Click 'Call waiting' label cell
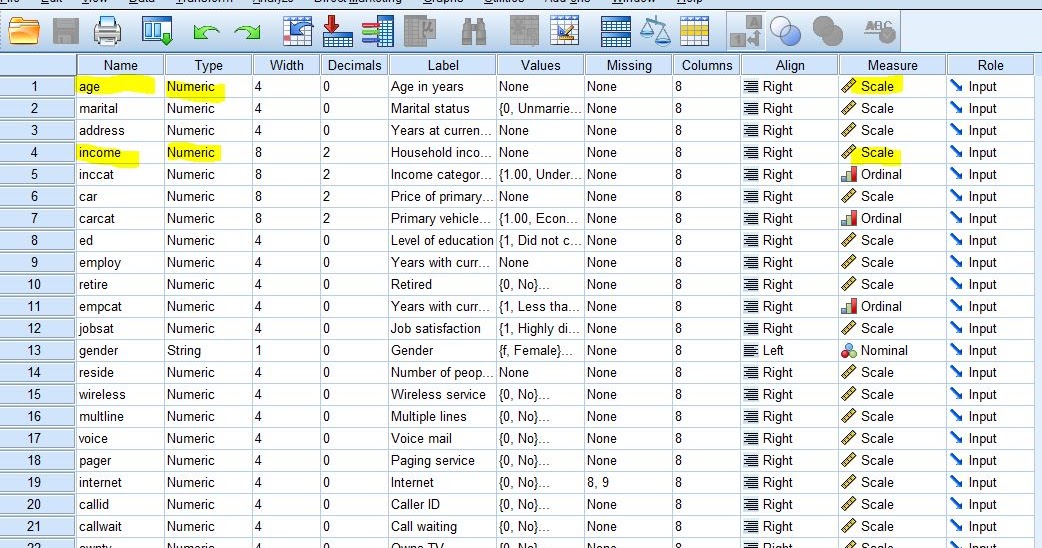This screenshot has width=1042, height=548. [x=443, y=527]
